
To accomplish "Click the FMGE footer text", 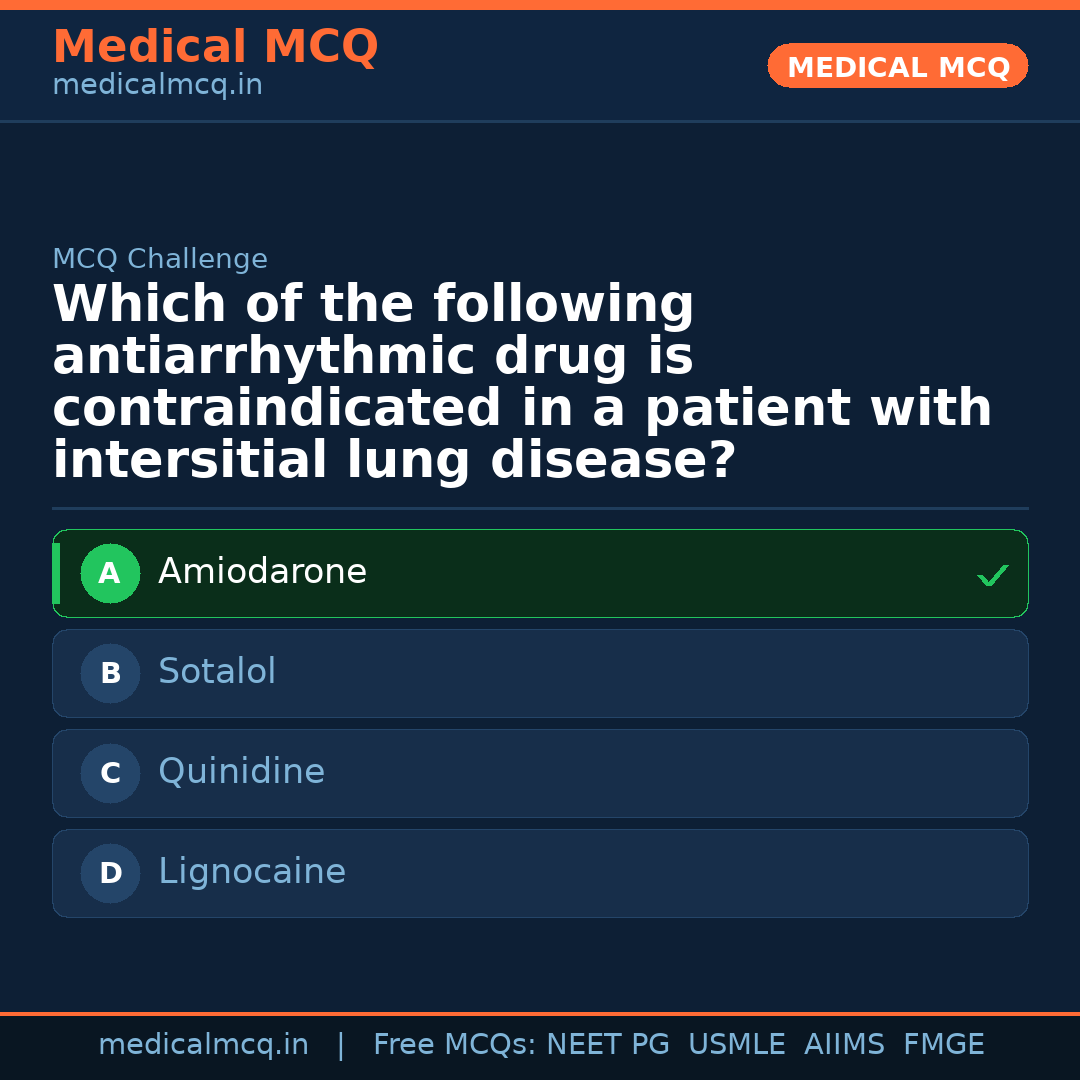I will coord(944,1045).
